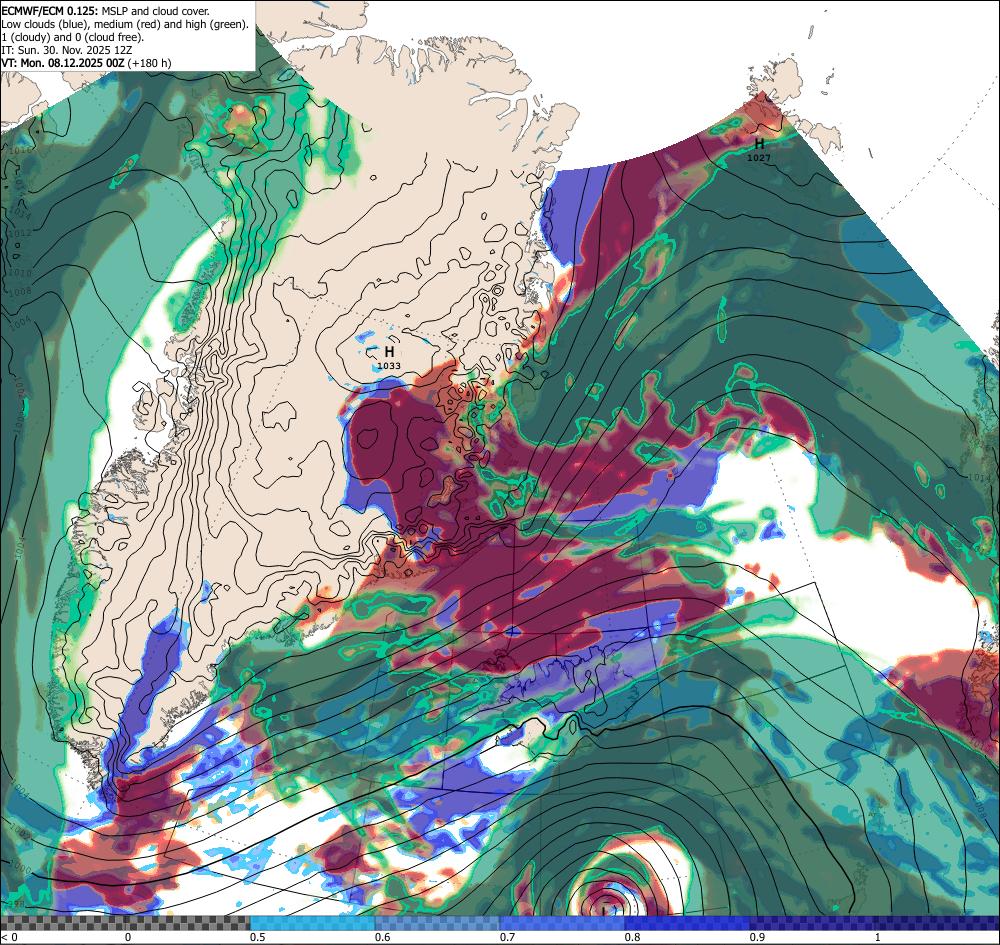Click the 0.5–0.6 light blue colorbar segment
This screenshot has width=1000, height=945.
(312, 923)
